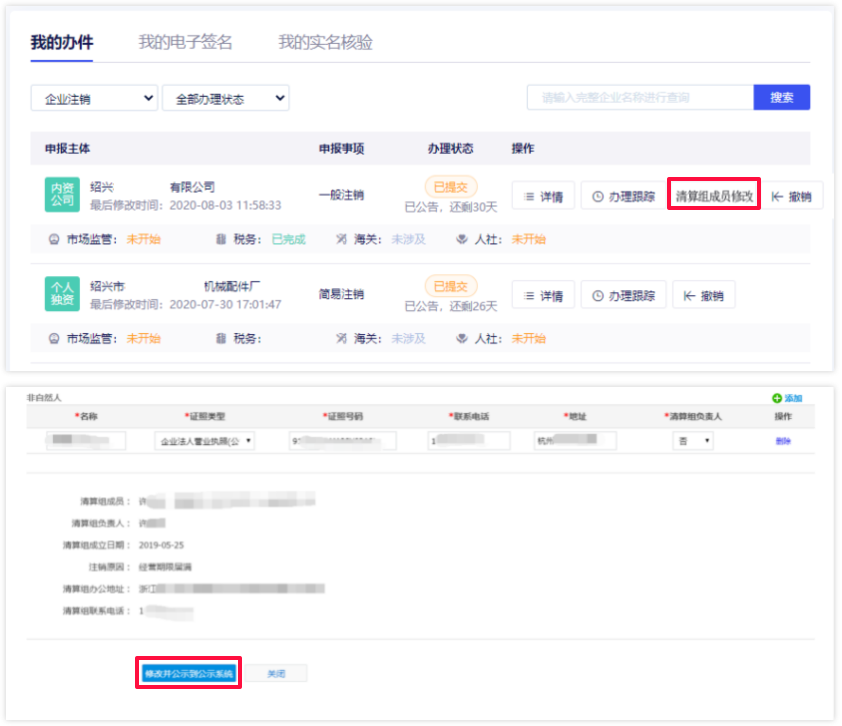
Task: Click 税务 icon in first record
Action: [221, 239]
